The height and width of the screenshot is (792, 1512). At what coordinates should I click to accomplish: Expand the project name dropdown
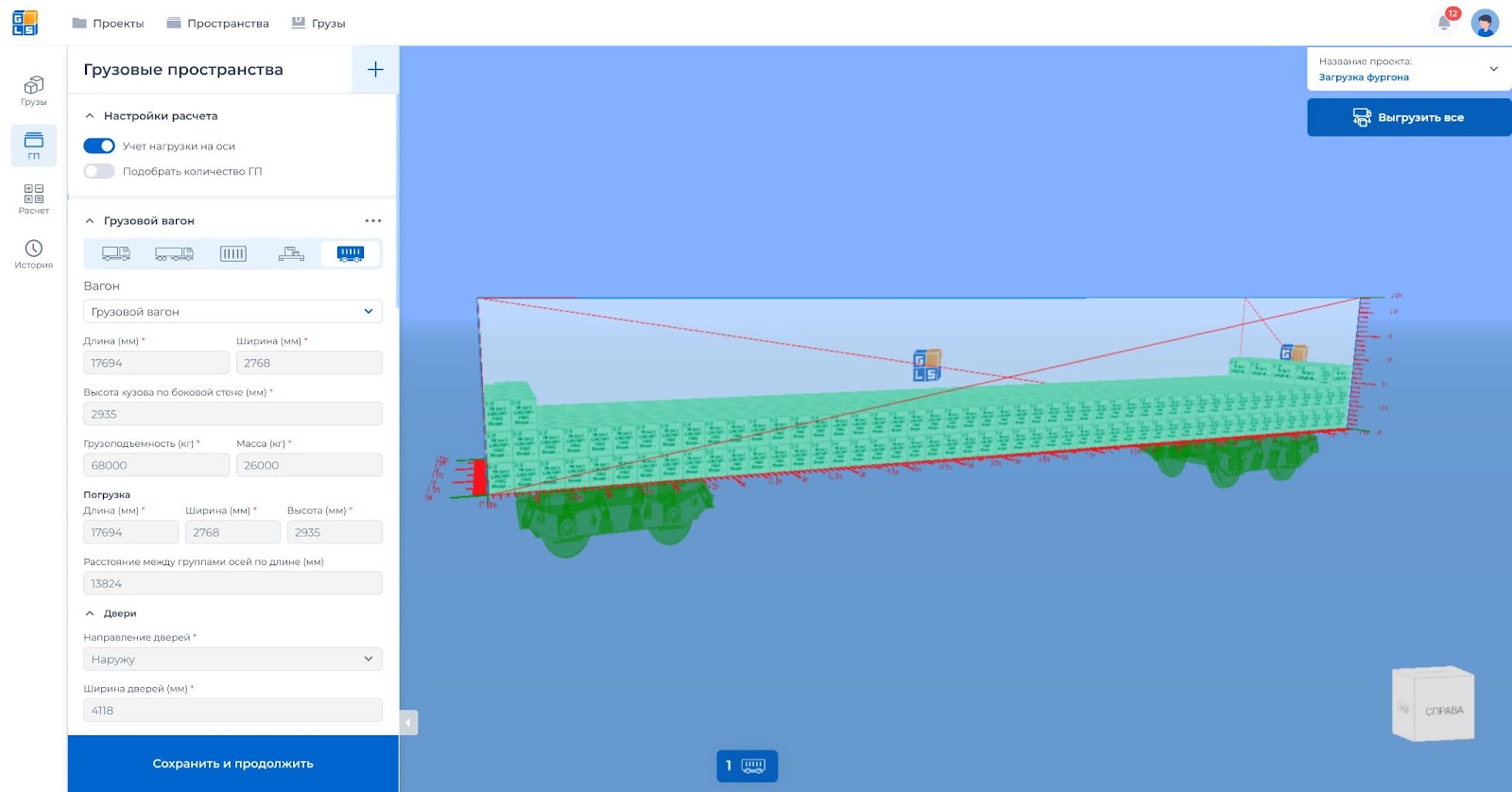(1493, 69)
